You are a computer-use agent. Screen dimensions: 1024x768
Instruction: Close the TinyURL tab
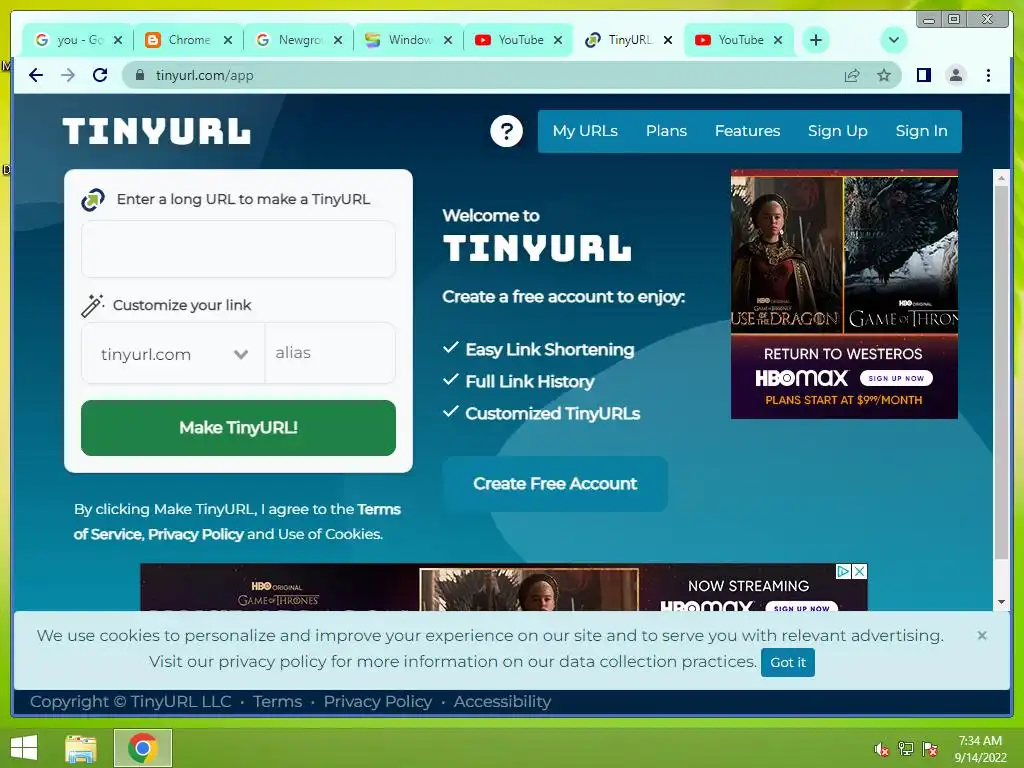tap(667, 40)
